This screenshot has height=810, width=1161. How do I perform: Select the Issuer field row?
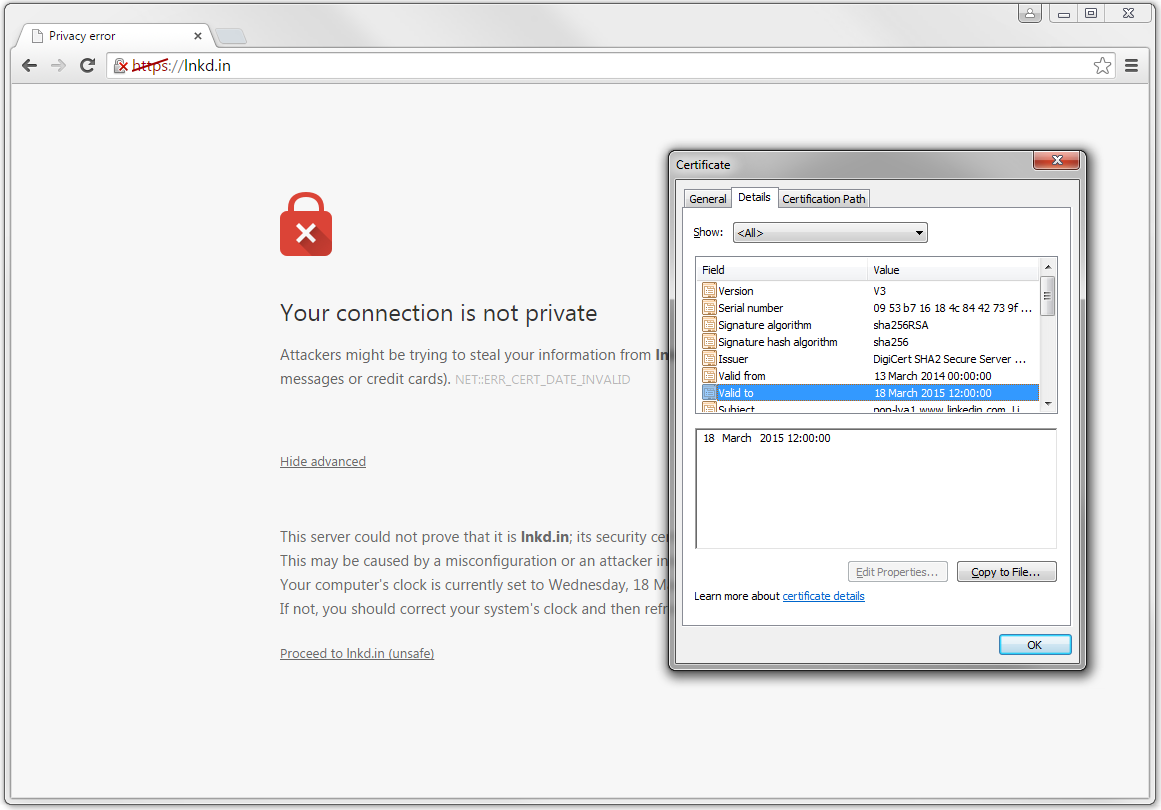[870, 359]
